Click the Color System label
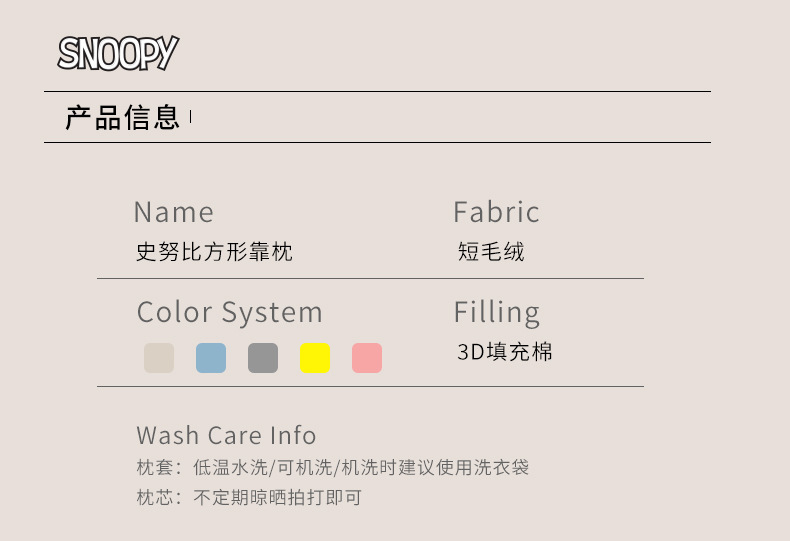Image resolution: width=790 pixels, height=541 pixels. pyautogui.click(x=229, y=312)
